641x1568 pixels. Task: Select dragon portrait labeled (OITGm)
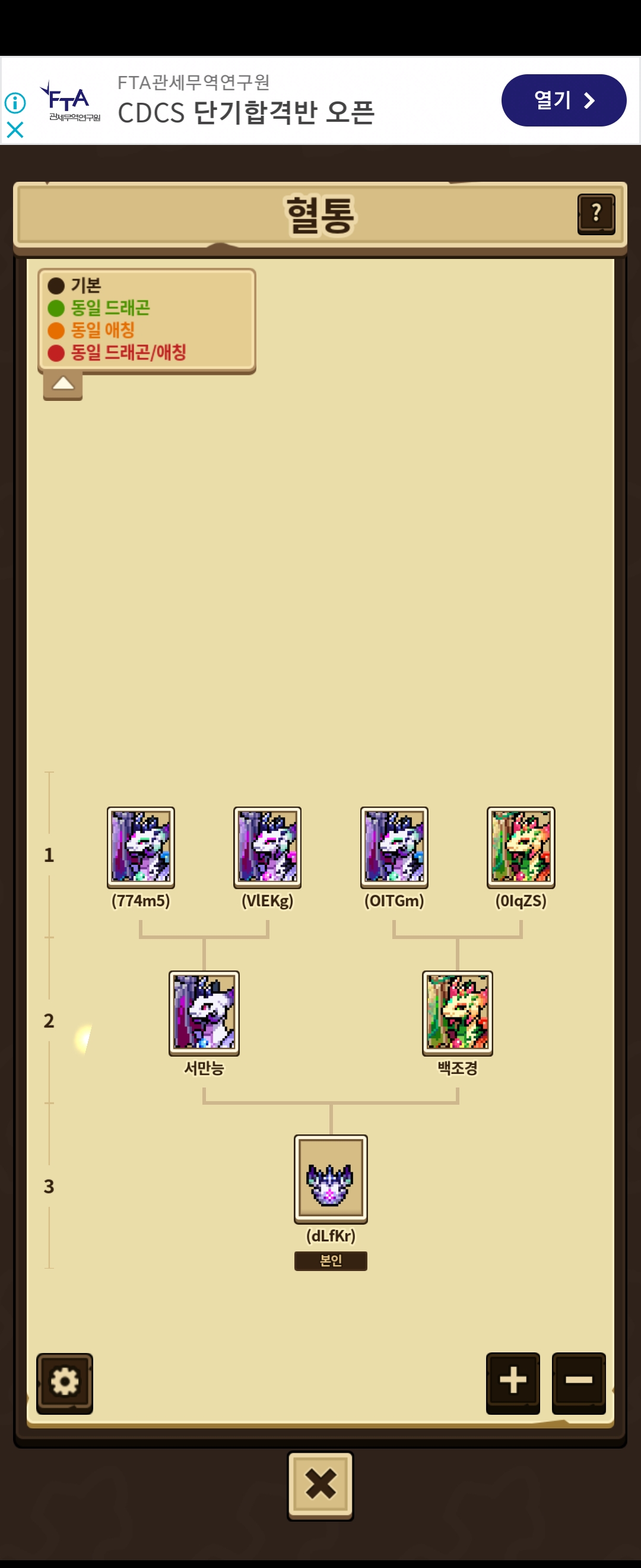point(394,848)
